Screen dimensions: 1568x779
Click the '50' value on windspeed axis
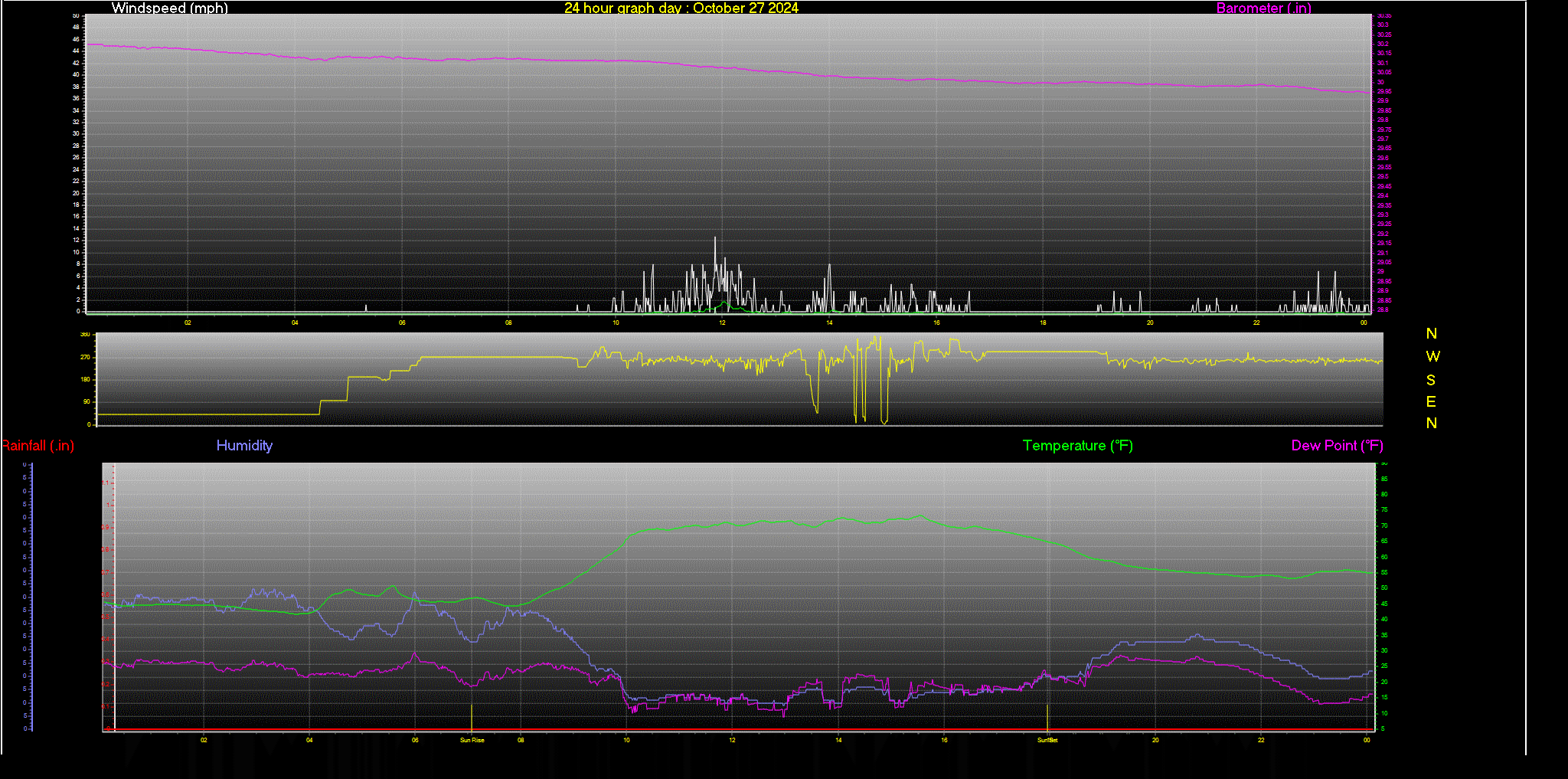(x=76, y=15)
